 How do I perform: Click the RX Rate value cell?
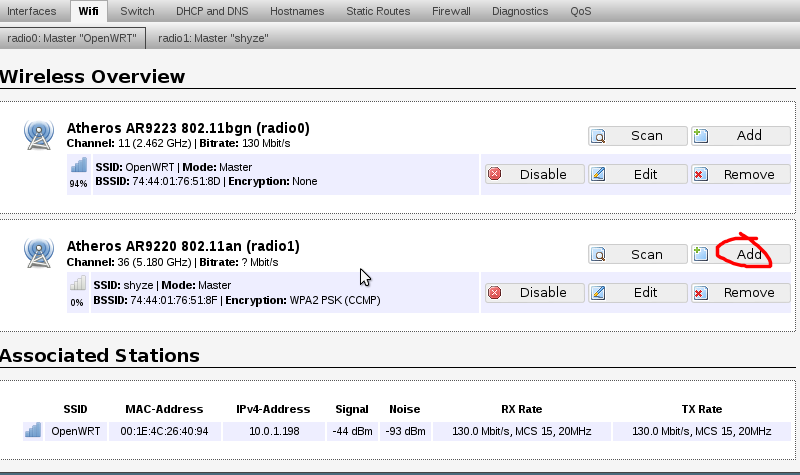click(522, 431)
